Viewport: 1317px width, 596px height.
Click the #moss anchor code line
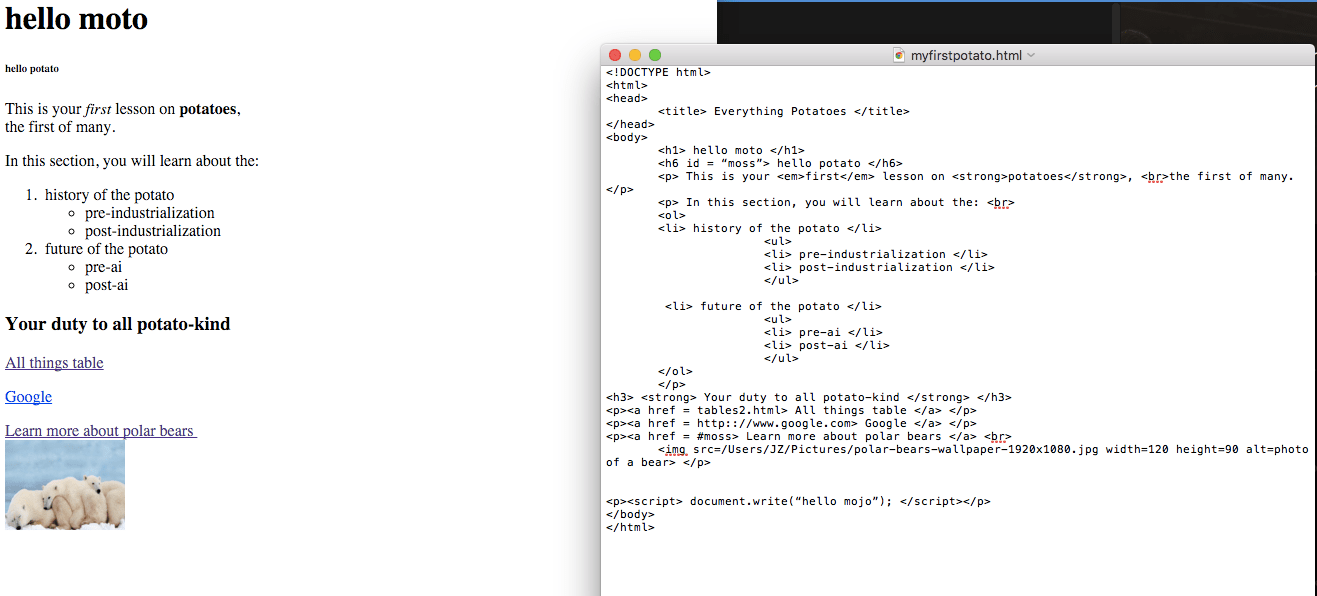pos(808,436)
